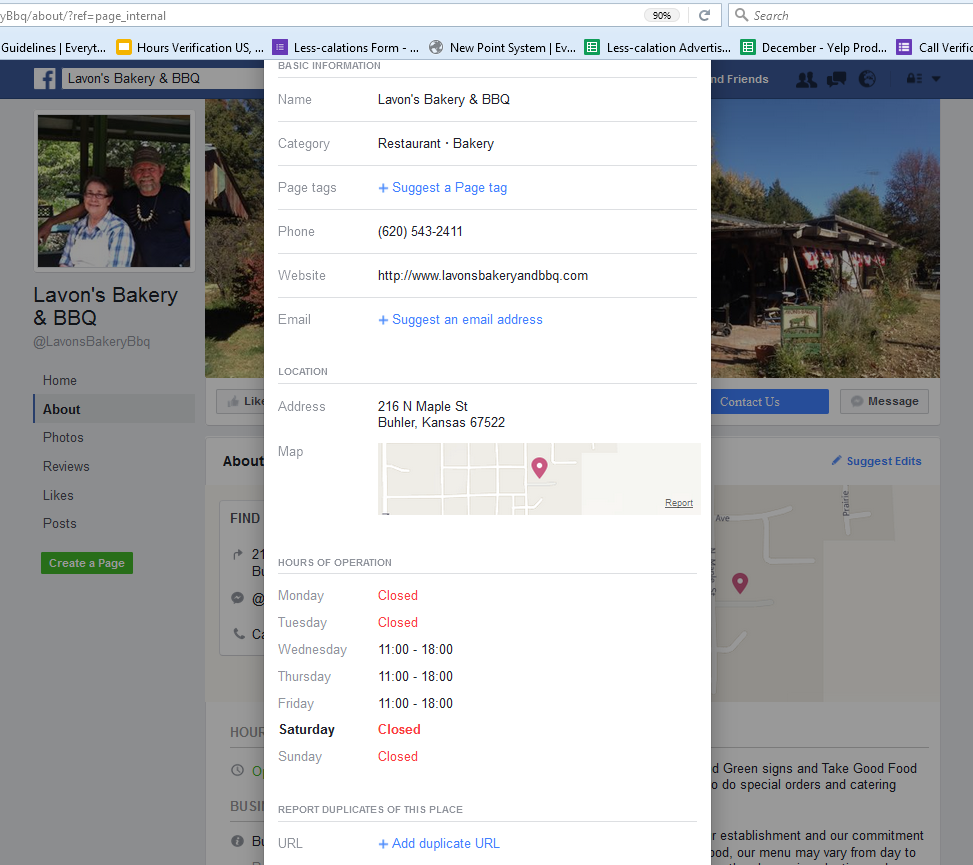Click the info icon under Business section
The image size is (973, 865).
(x=237, y=841)
